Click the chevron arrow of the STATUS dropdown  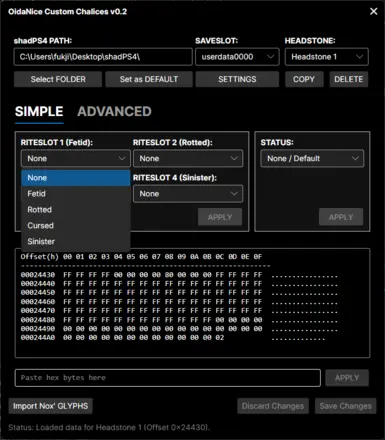coord(355,159)
